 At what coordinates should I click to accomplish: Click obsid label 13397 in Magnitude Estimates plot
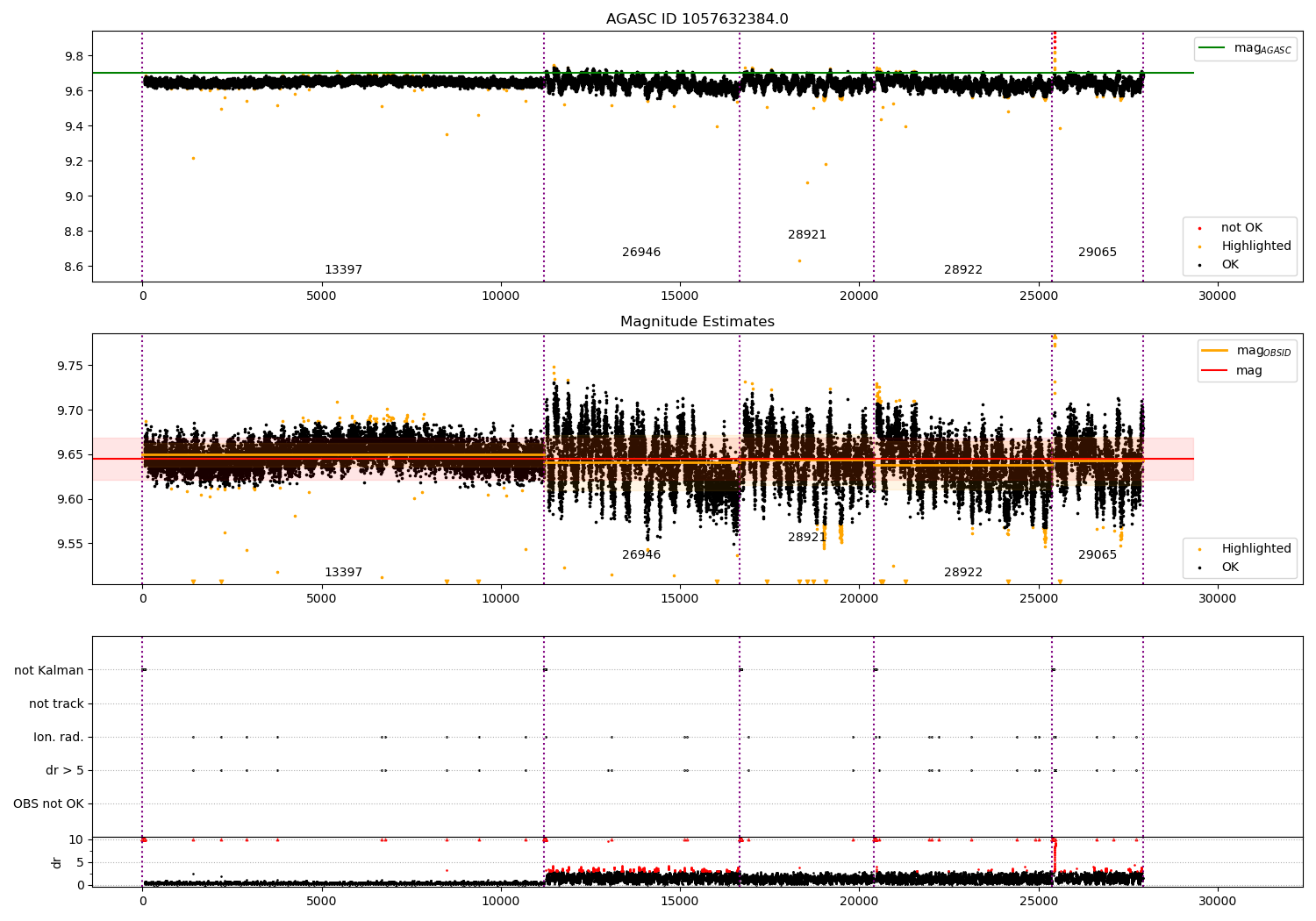(343, 572)
